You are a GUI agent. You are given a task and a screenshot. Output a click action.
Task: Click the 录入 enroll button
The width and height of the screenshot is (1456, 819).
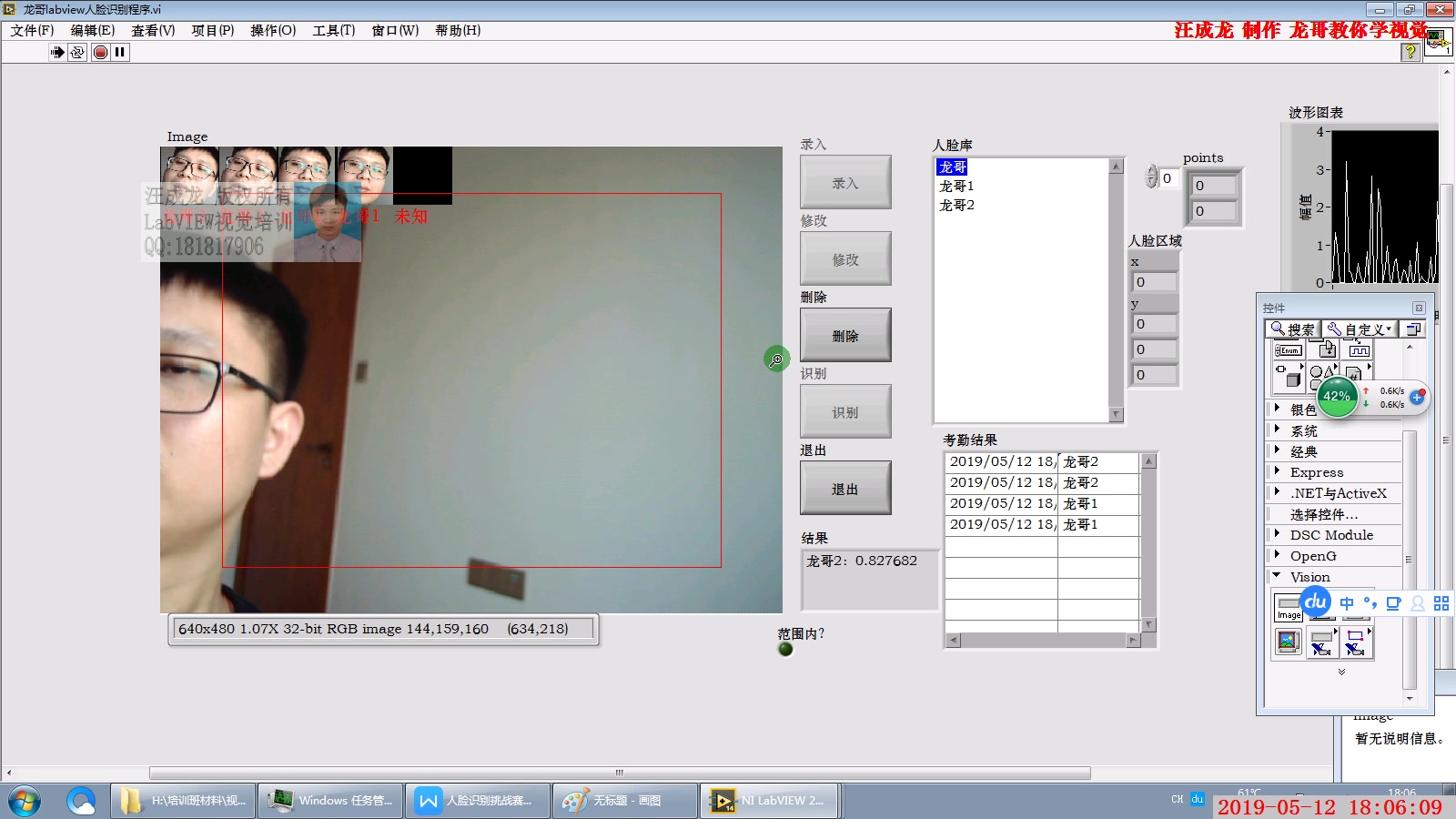844,183
